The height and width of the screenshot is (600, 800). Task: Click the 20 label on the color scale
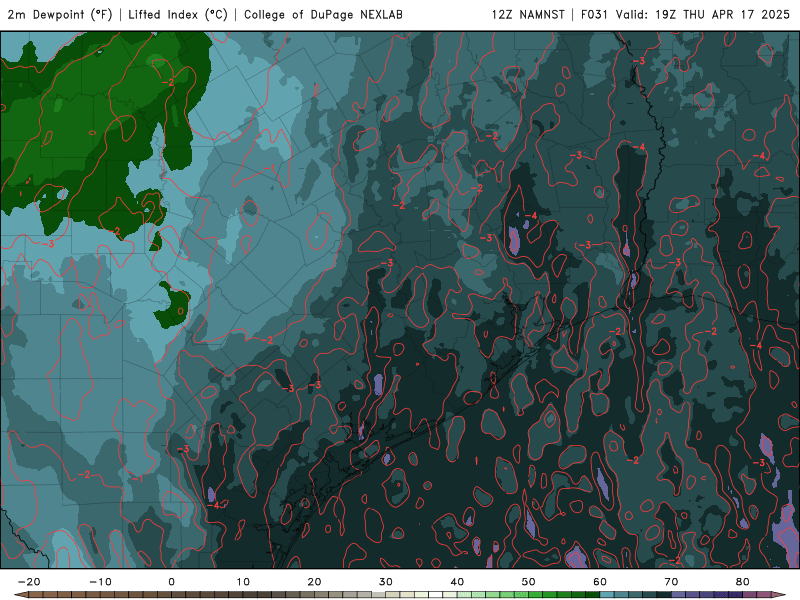[314, 582]
